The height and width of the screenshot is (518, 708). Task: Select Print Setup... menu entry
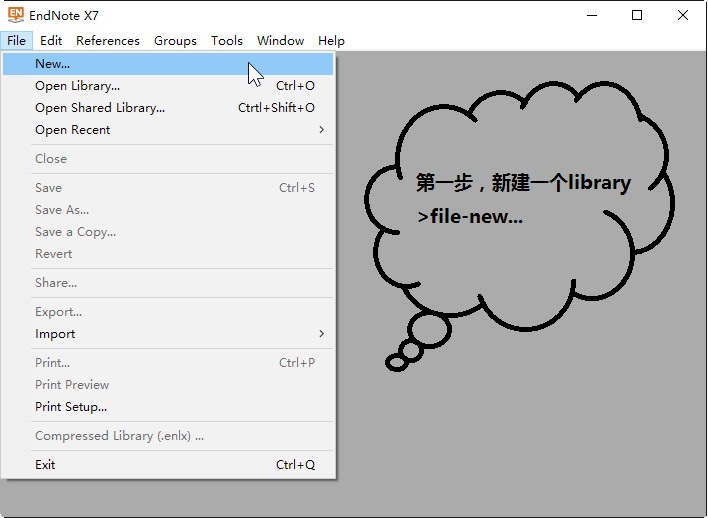(168, 407)
